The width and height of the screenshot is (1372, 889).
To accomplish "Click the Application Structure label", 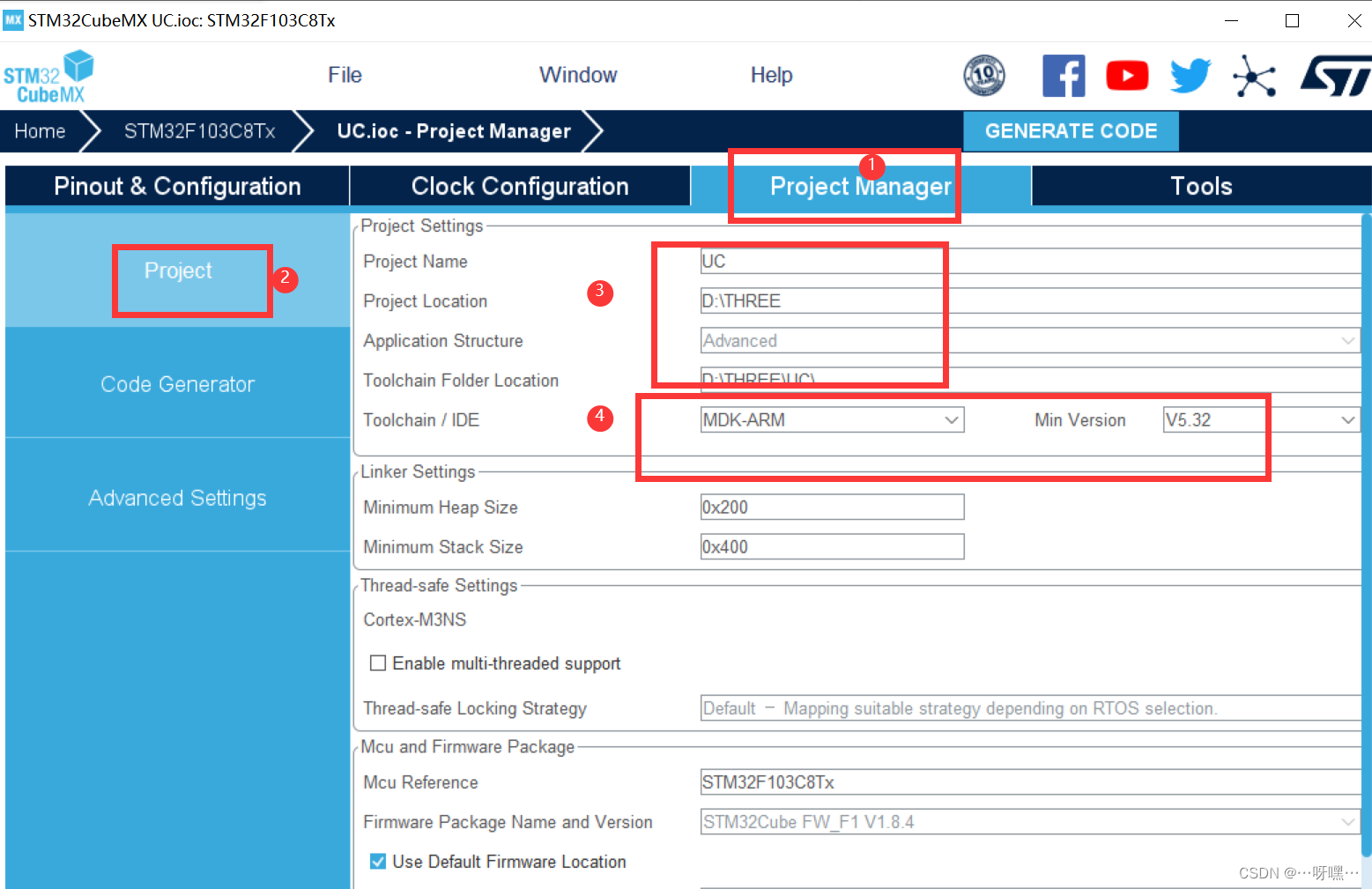I will (443, 340).
